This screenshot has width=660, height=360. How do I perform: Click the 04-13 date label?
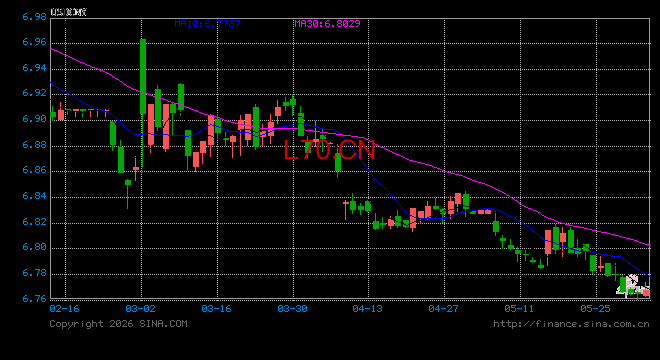click(x=367, y=309)
